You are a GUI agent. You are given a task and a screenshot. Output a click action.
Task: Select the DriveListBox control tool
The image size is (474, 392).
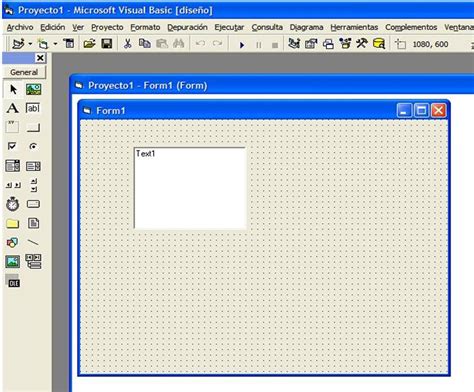[33, 204]
